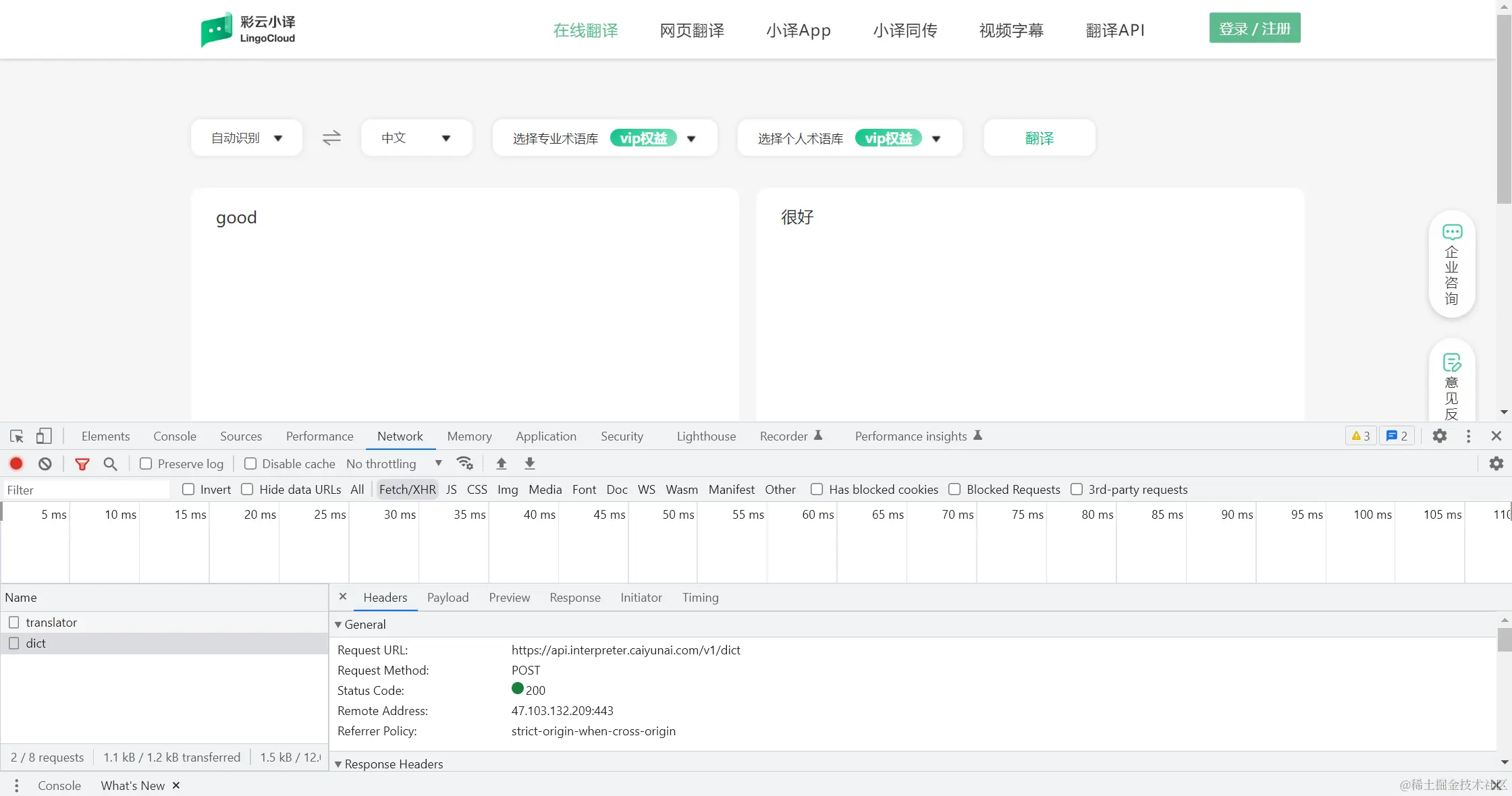Open the network search magnifier icon
Screen dimensions: 1512x796
click(110, 463)
